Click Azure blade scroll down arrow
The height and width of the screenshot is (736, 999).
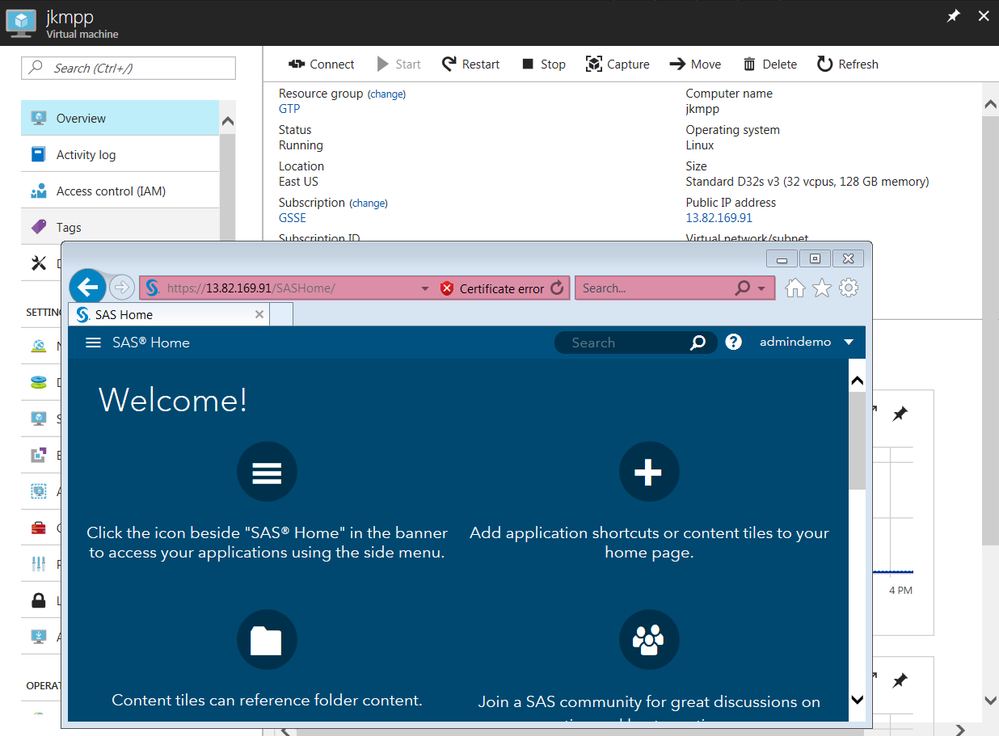(x=990, y=700)
